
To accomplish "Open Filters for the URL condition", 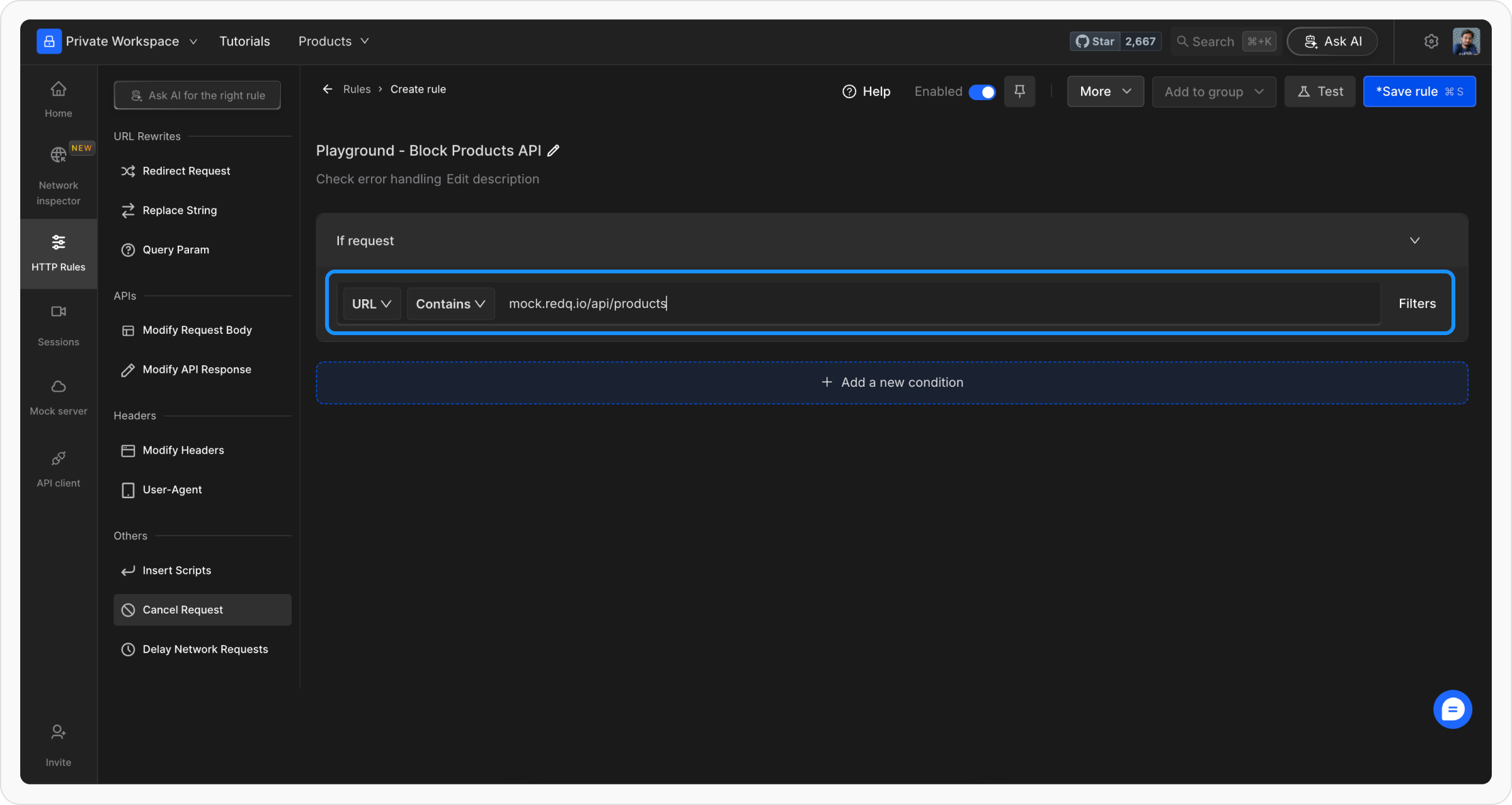I will tap(1417, 304).
